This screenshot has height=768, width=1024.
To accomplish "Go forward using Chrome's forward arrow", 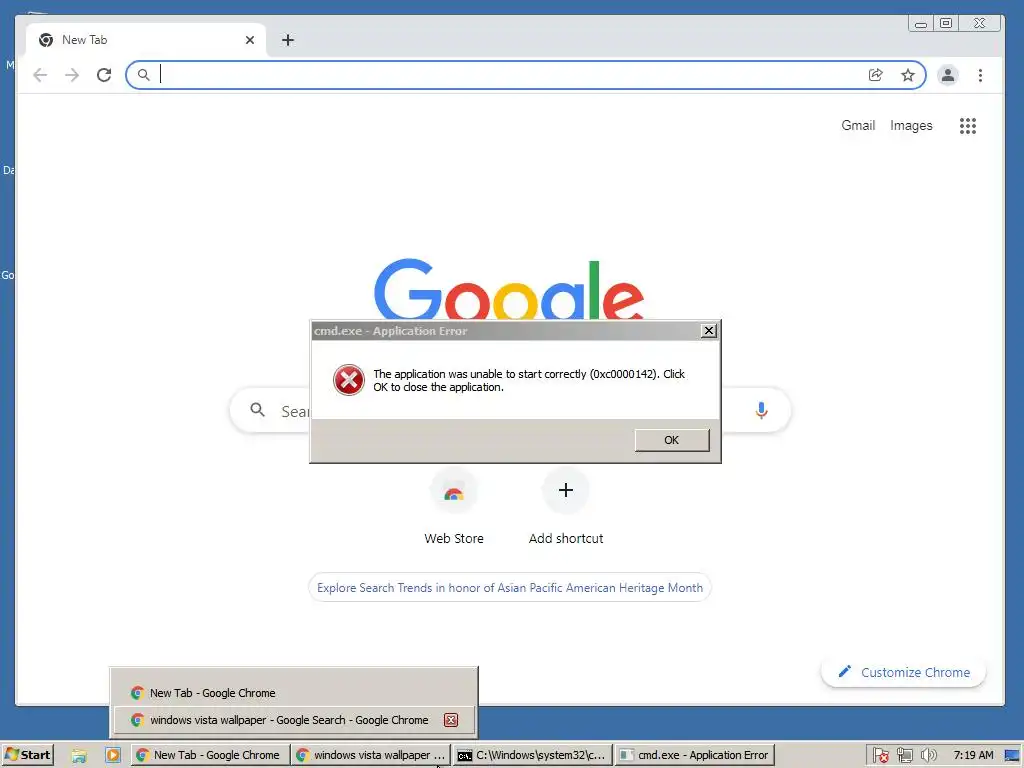I will click(72, 75).
